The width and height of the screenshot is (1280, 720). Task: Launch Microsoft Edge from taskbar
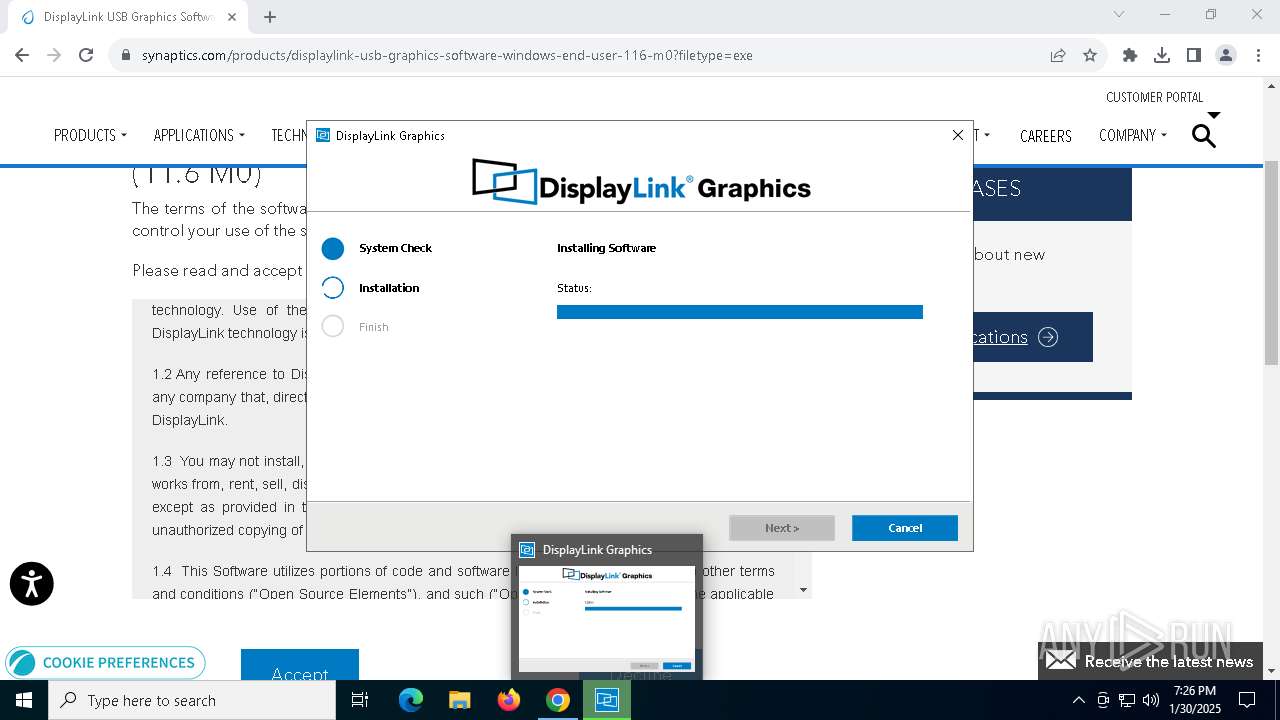[411, 700]
